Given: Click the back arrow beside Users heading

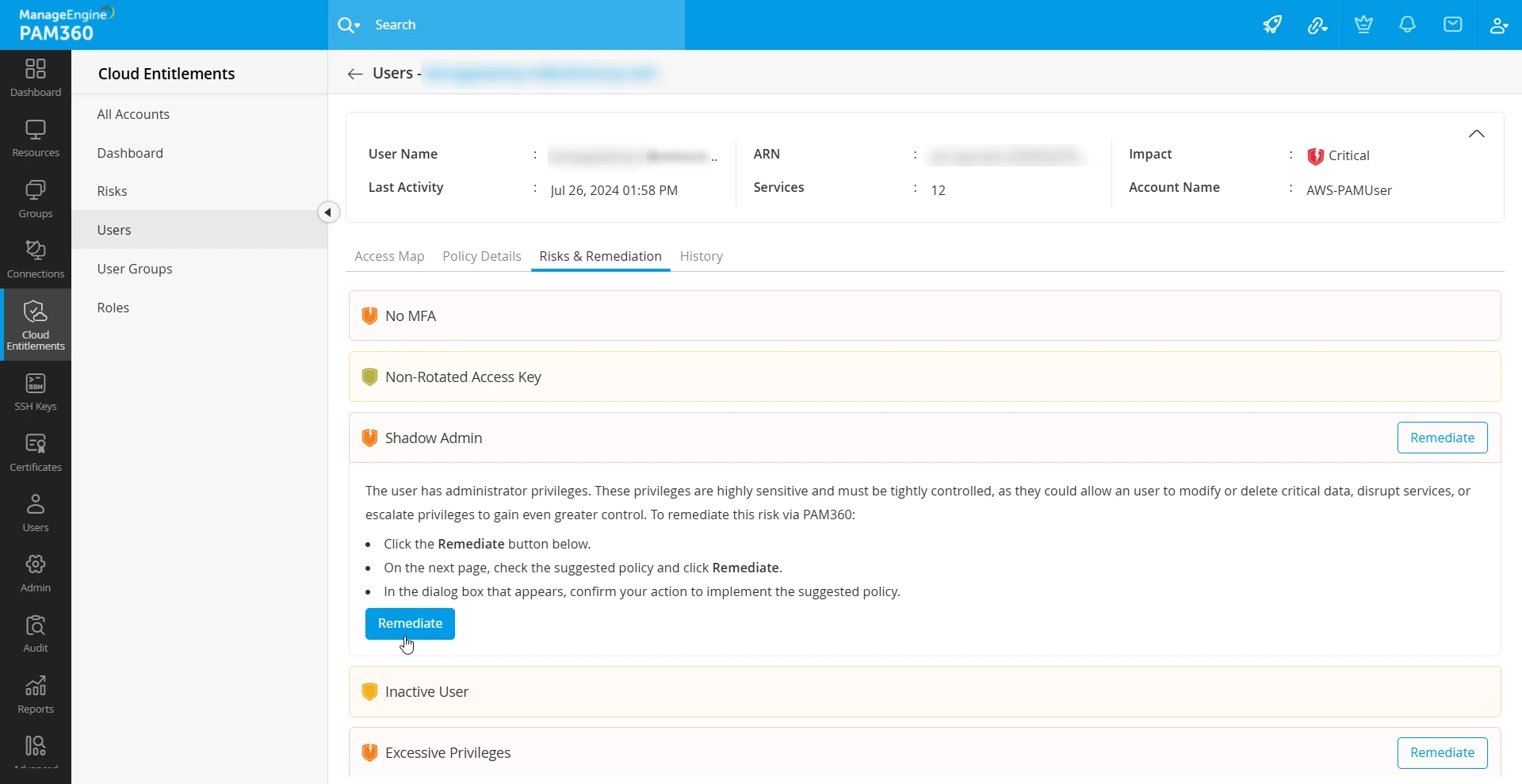Looking at the screenshot, I should point(355,74).
